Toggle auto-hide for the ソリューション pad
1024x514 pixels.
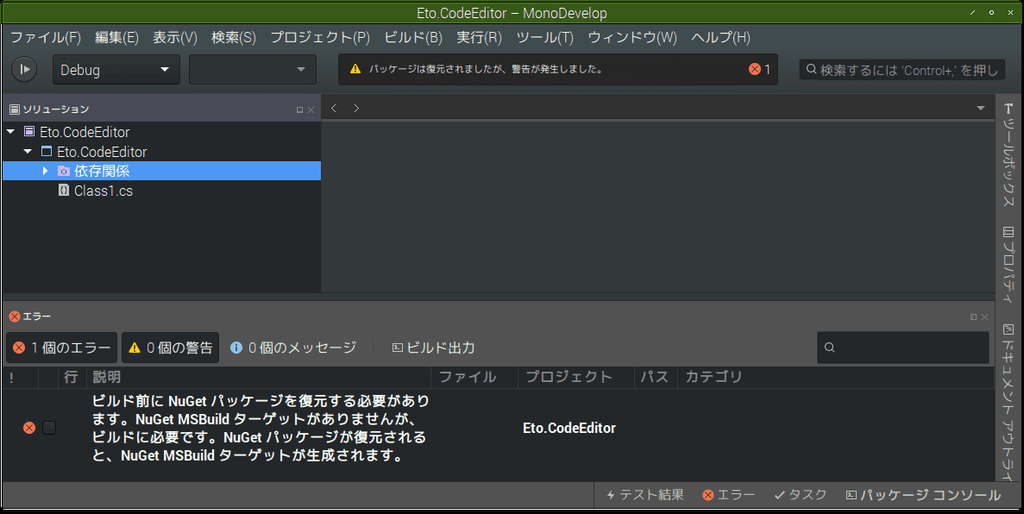[x=300, y=110]
